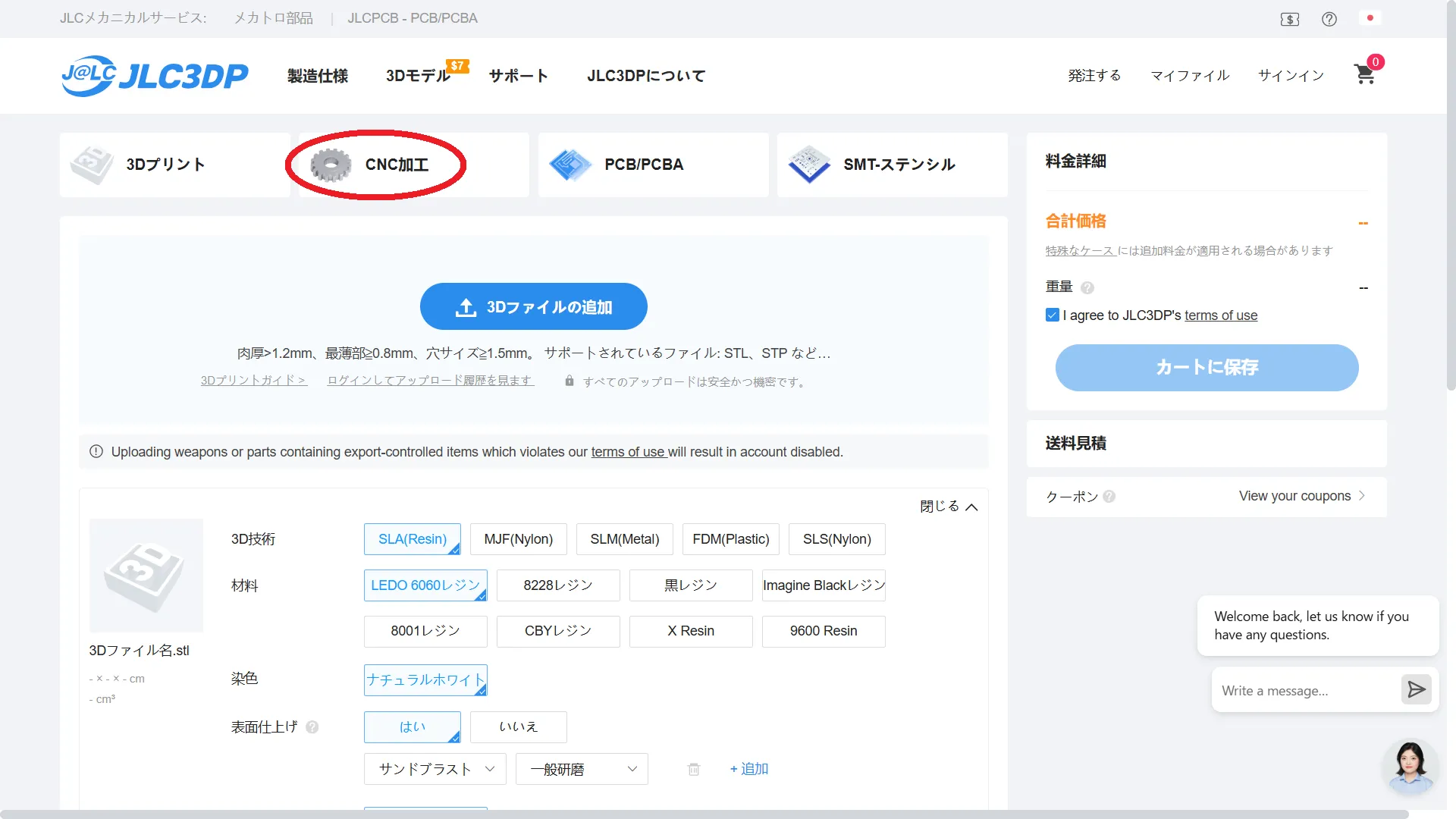Image resolution: width=1456 pixels, height=819 pixels.
Task: Change language via Japan flag icon
Action: tap(1370, 18)
